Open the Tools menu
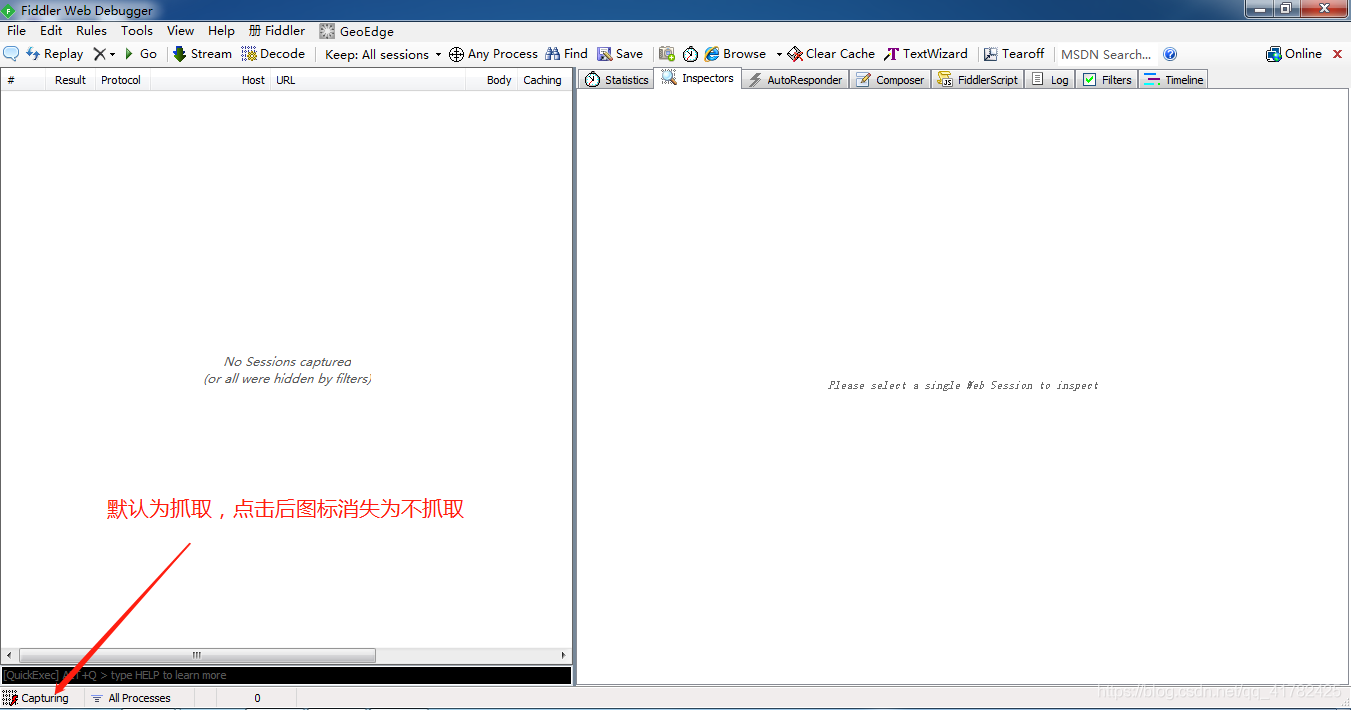 pyautogui.click(x=137, y=31)
